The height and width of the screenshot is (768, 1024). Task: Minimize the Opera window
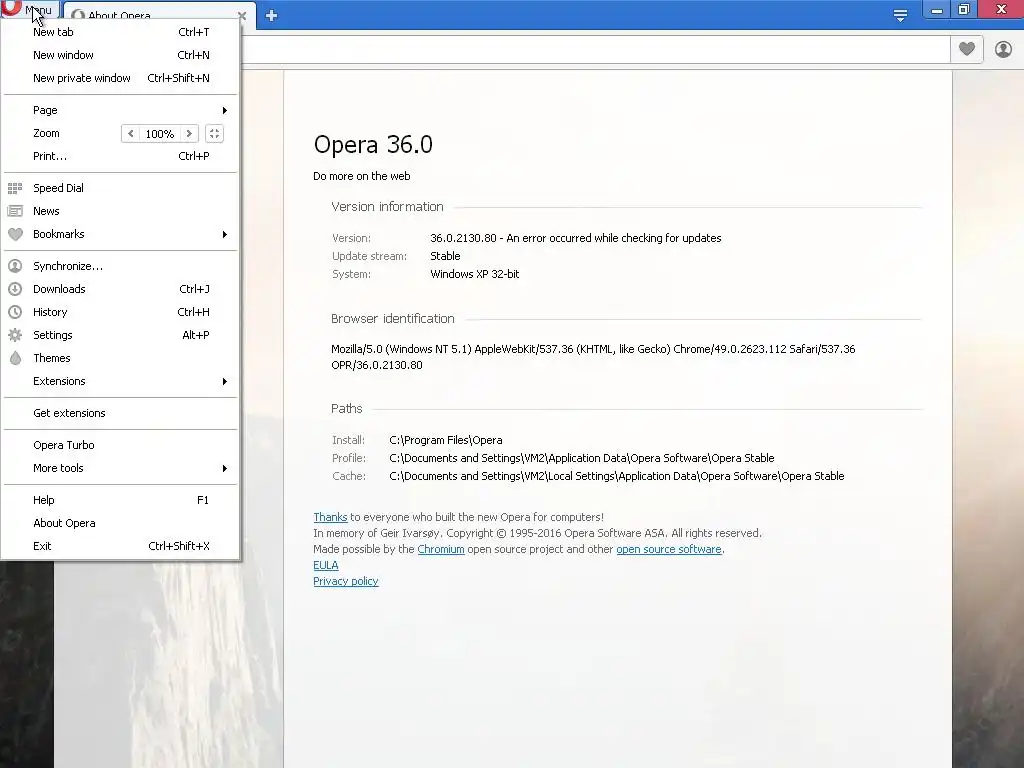936,9
